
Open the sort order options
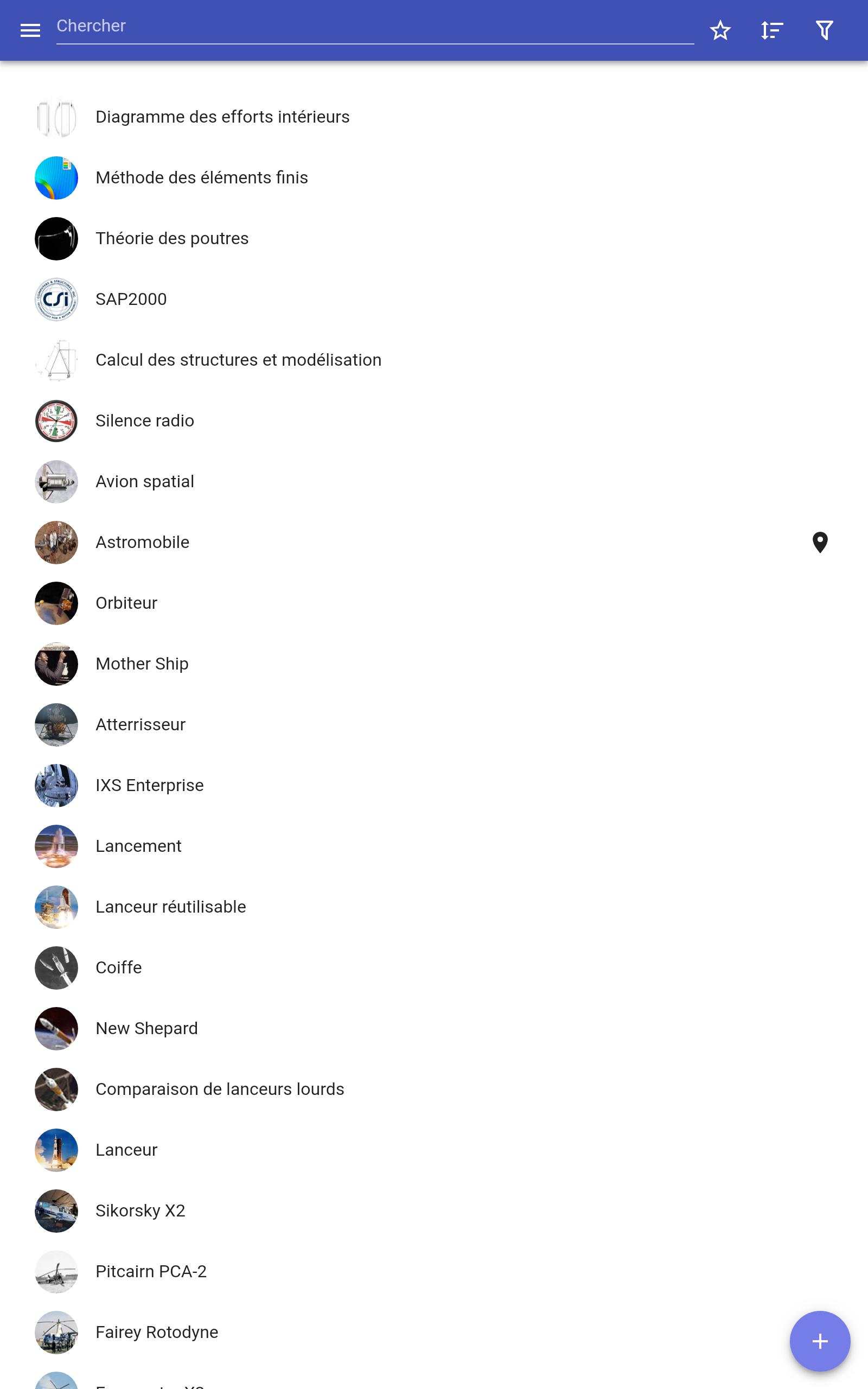click(x=771, y=30)
